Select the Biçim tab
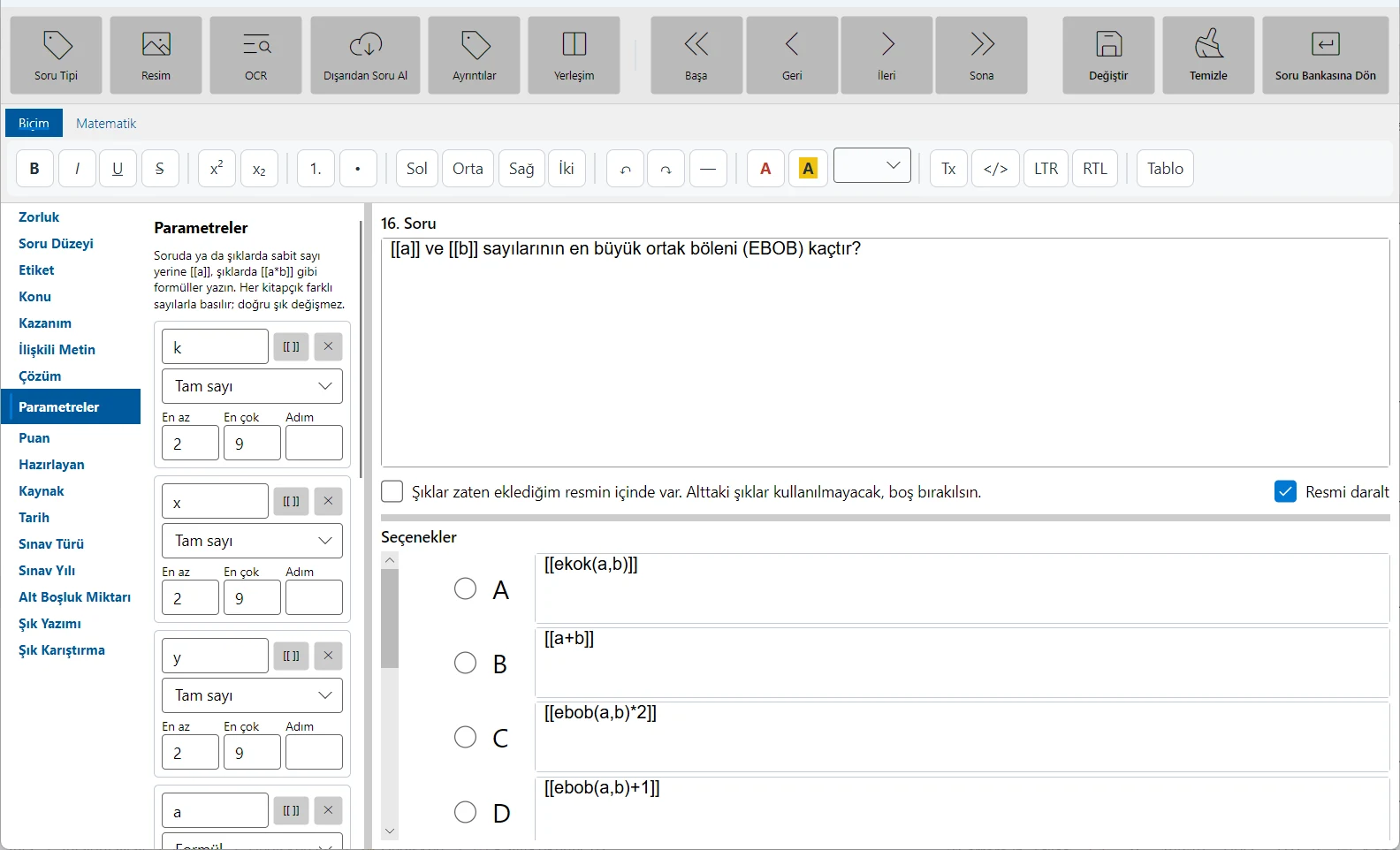Screen dimensions: 1400x850 (34, 123)
